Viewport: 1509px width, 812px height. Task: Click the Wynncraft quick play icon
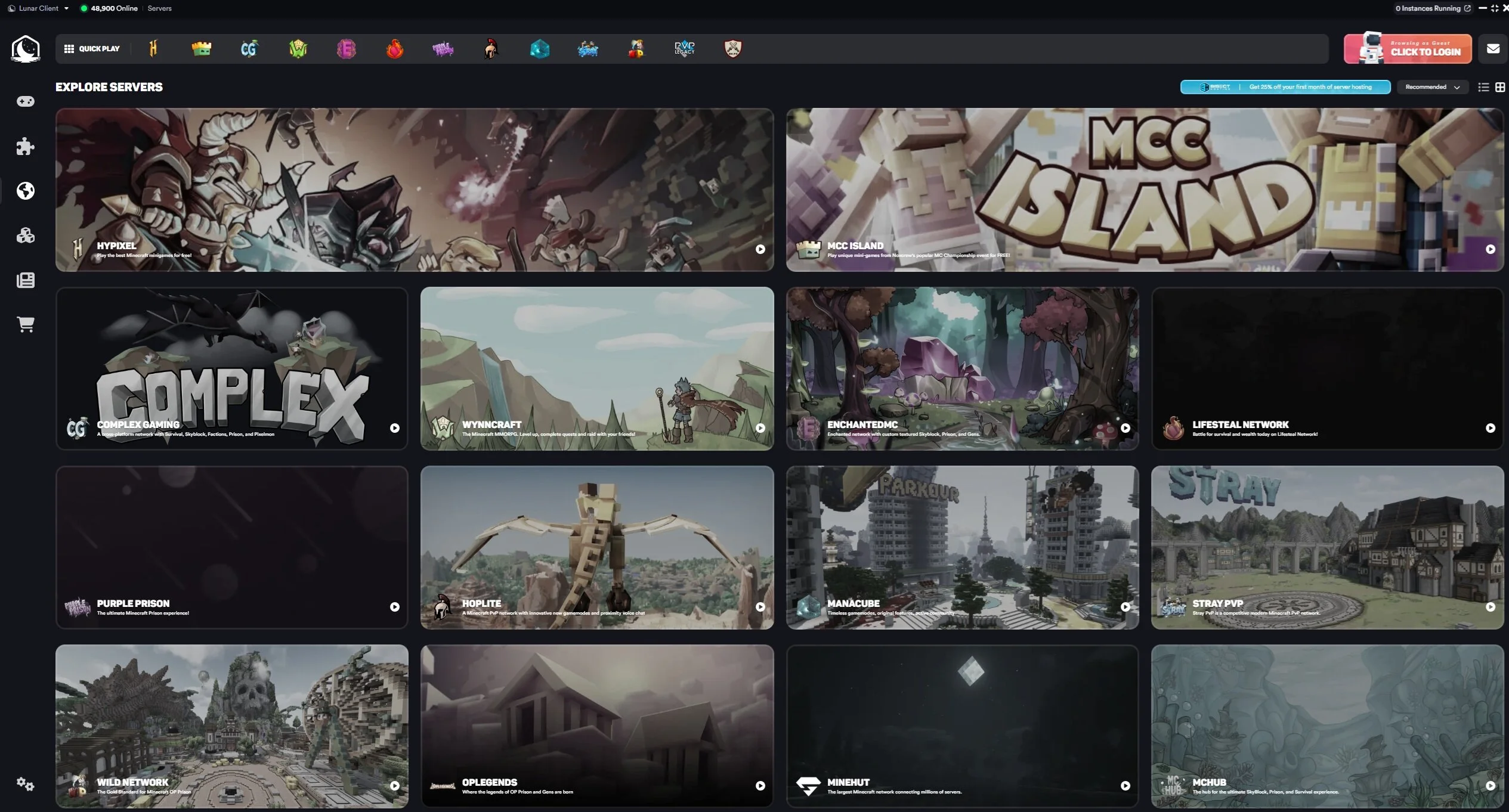[x=298, y=49]
